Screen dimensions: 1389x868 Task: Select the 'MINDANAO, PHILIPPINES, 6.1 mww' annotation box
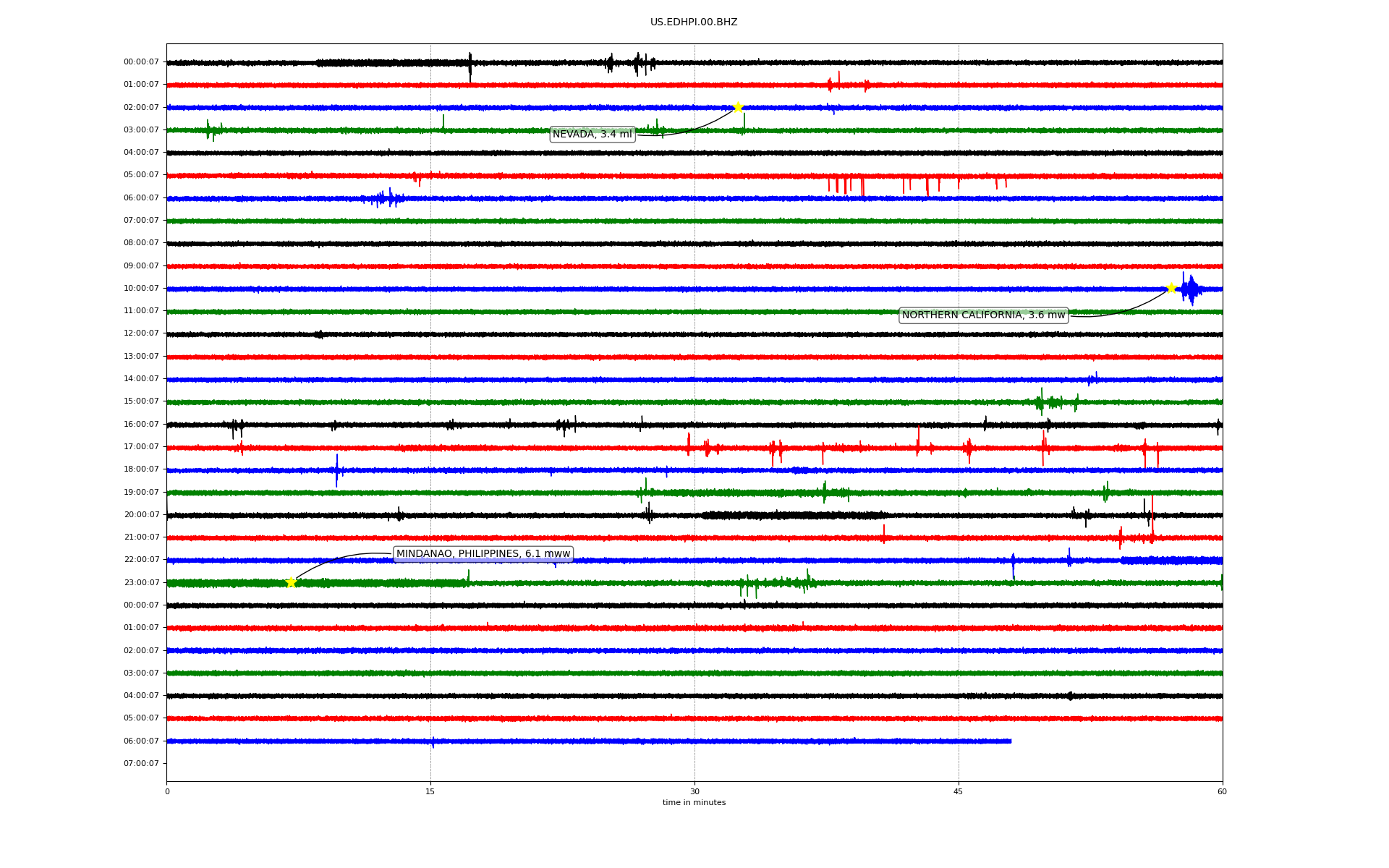[483, 554]
